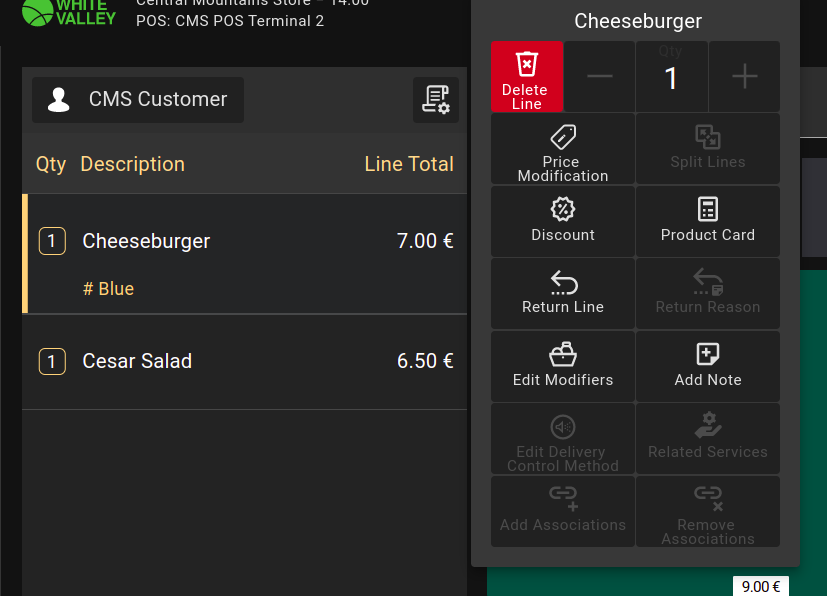Click the Cesar Salad quantity badge
The height and width of the screenshot is (596, 827).
(52, 361)
